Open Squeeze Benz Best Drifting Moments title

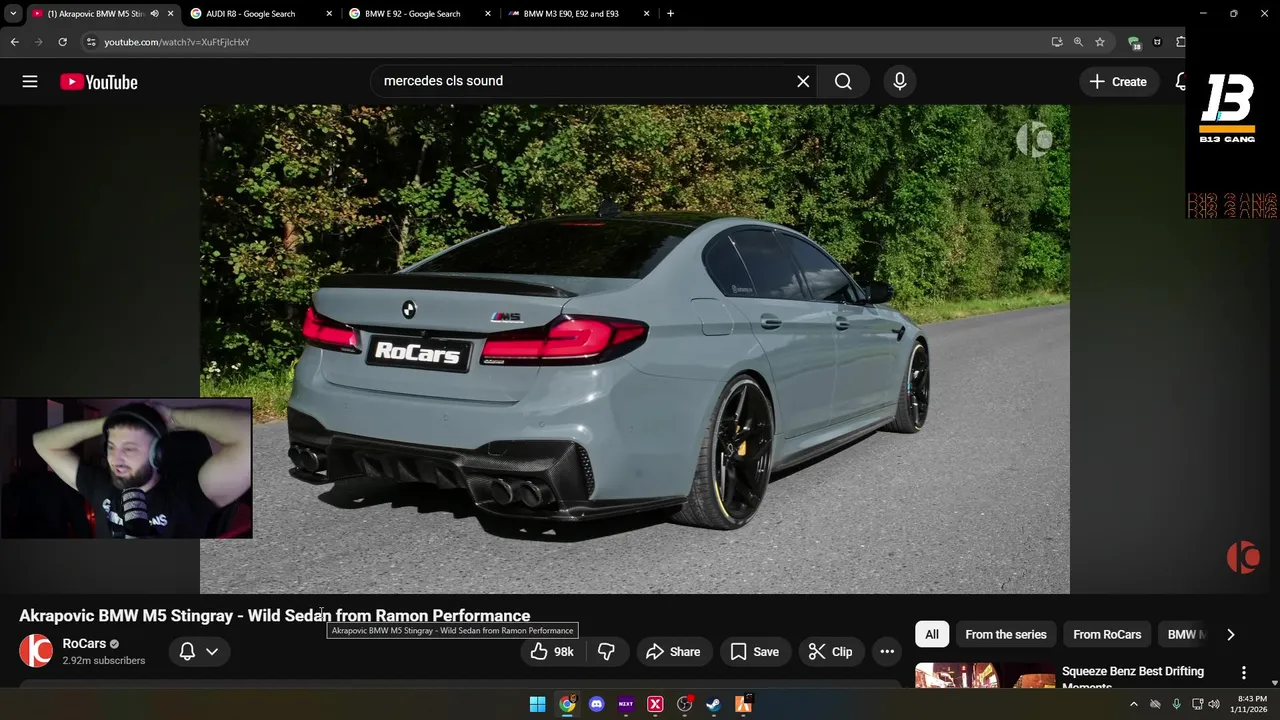(1133, 677)
